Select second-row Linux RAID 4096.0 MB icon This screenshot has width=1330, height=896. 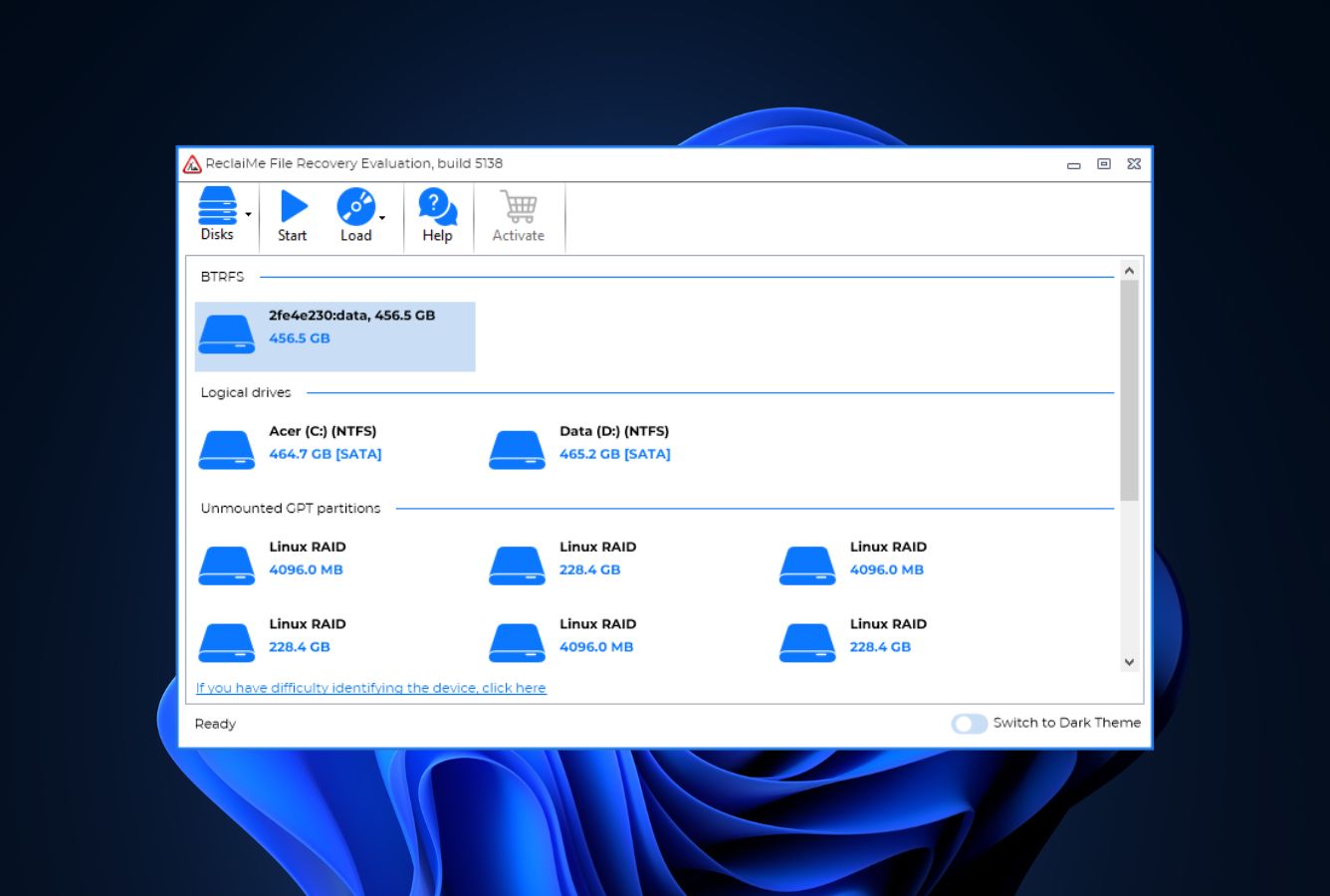pyautogui.click(x=517, y=642)
